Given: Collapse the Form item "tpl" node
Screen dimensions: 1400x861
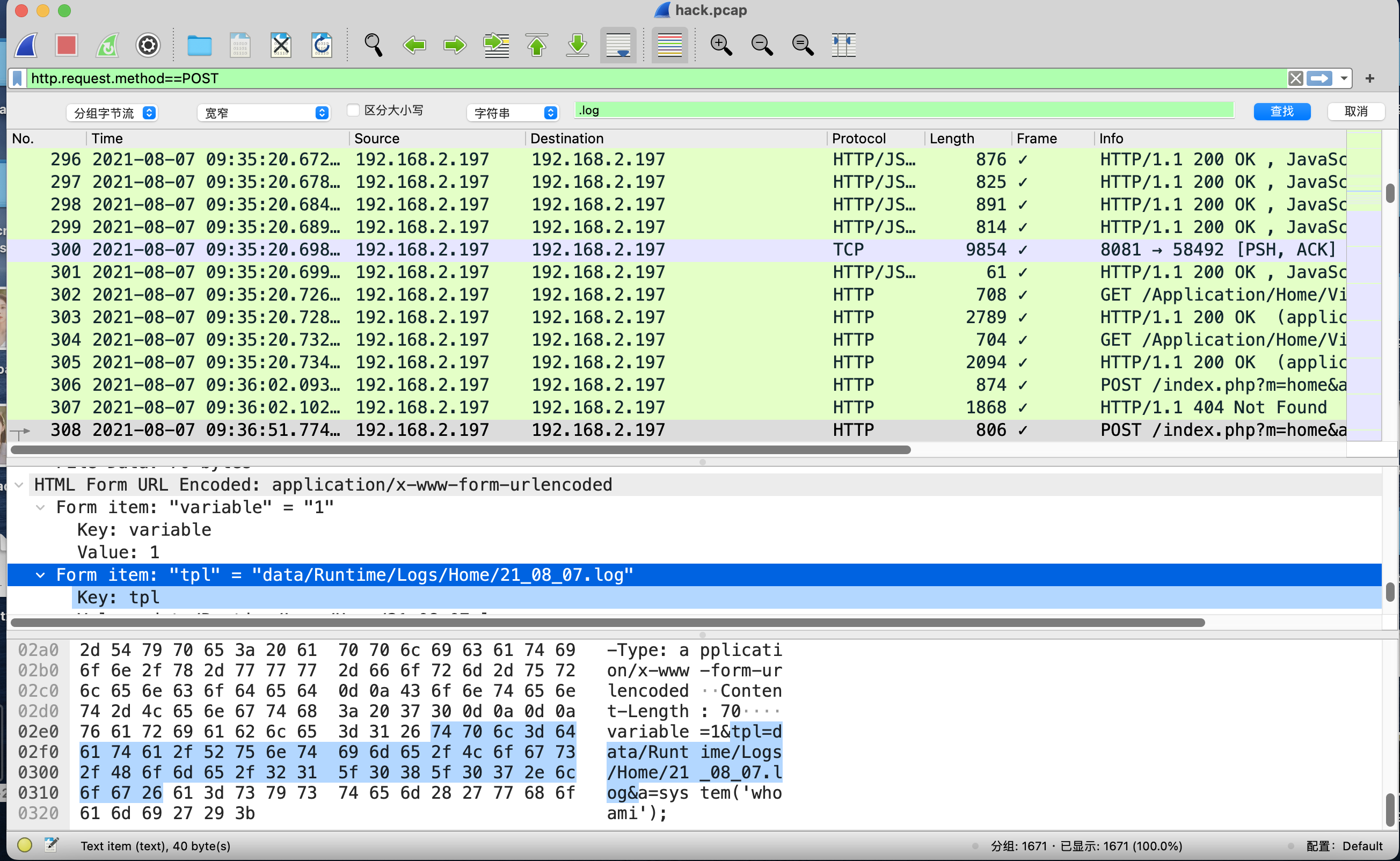Looking at the screenshot, I should pyautogui.click(x=40, y=575).
